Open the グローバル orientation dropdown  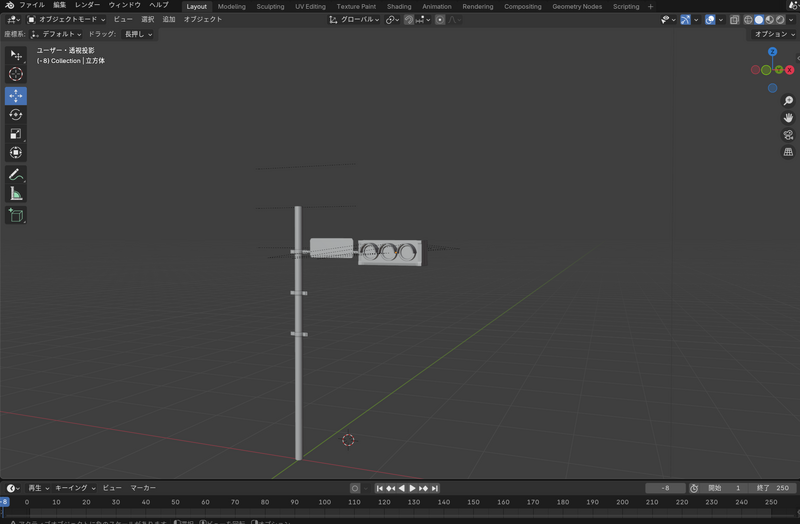coord(354,19)
